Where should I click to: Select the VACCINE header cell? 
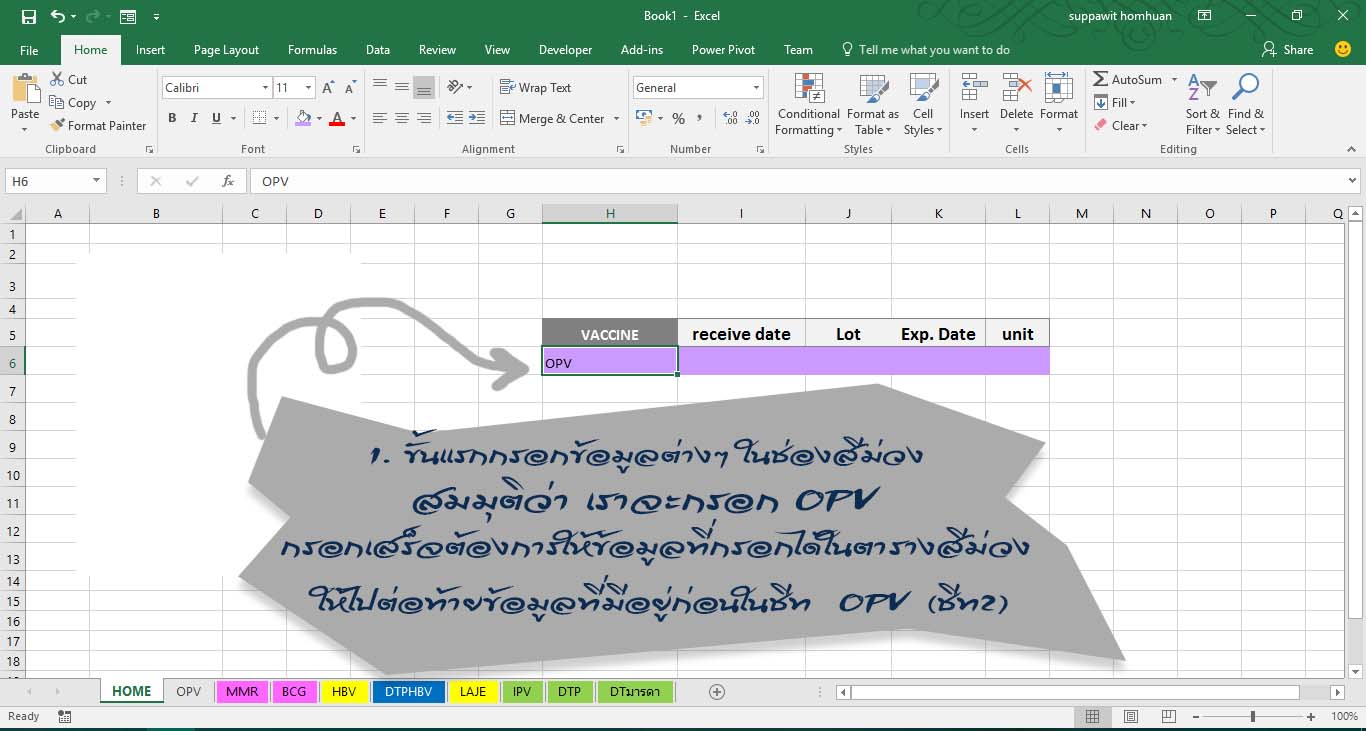[x=610, y=334]
